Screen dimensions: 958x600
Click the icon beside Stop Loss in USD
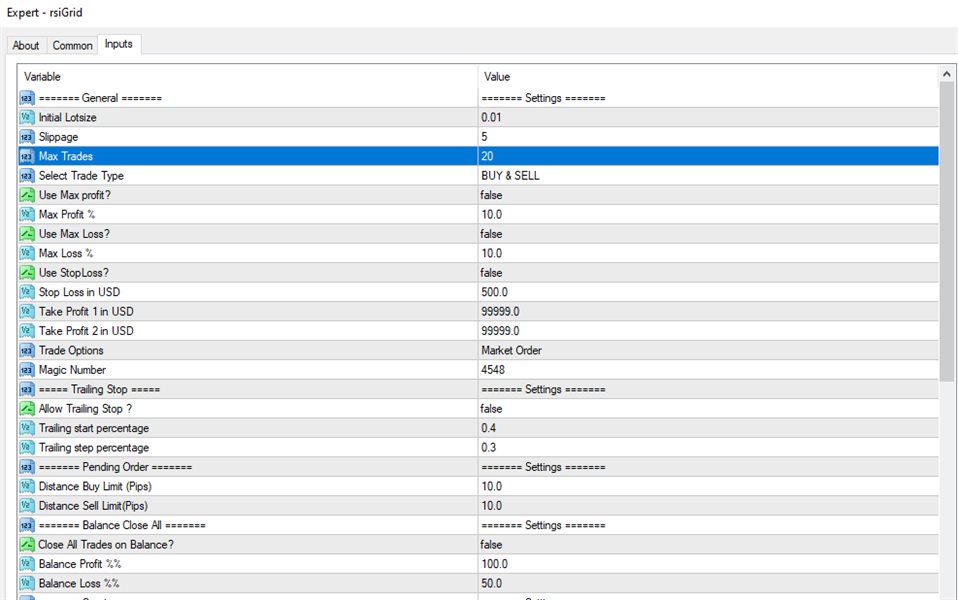point(27,292)
